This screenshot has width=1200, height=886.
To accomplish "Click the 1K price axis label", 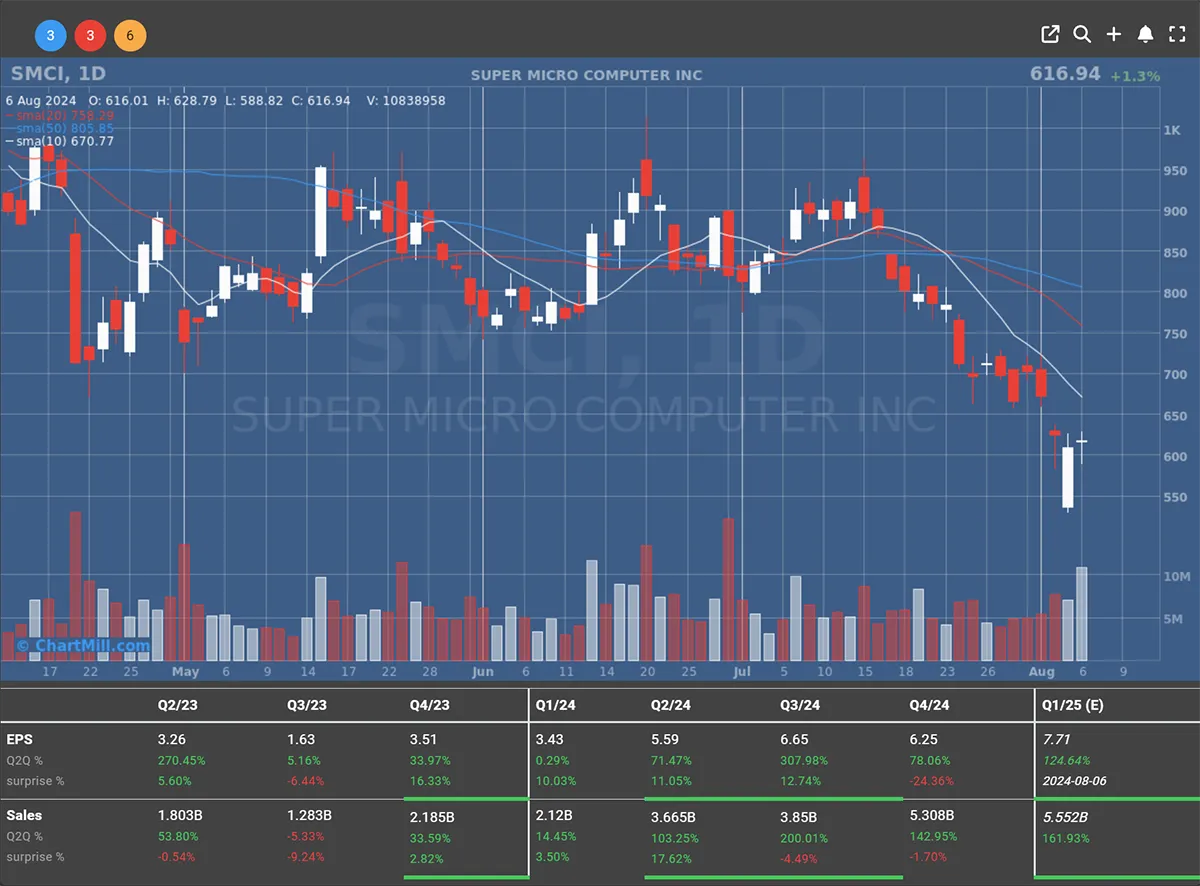I will (1172, 130).
